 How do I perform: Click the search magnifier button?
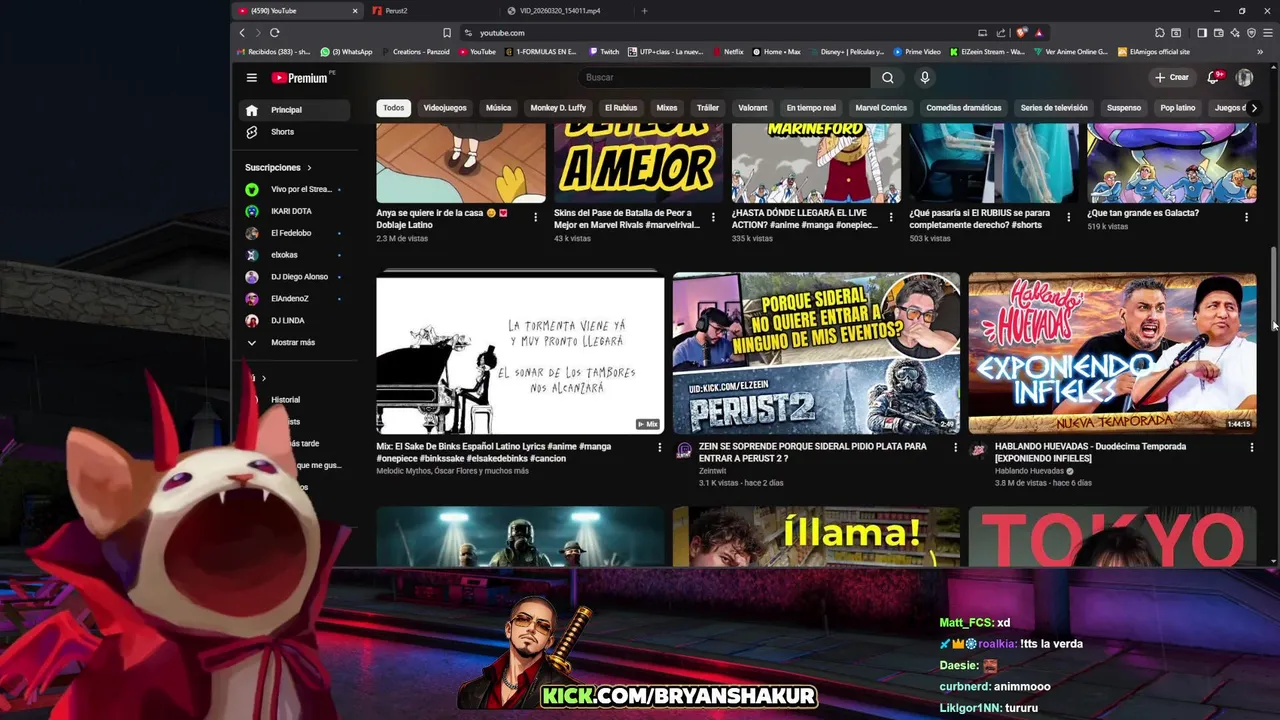click(x=887, y=77)
